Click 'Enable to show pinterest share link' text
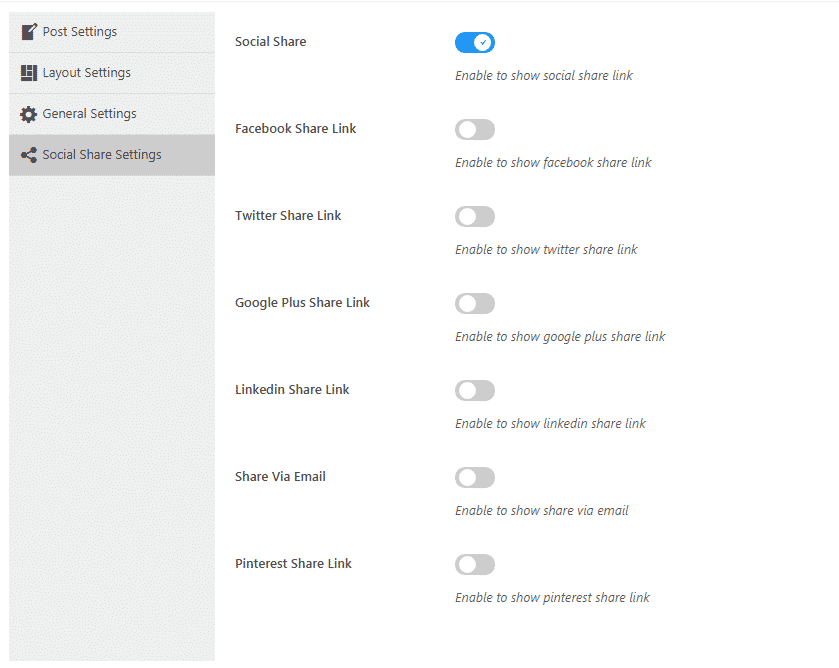839x668 pixels. tap(552, 597)
